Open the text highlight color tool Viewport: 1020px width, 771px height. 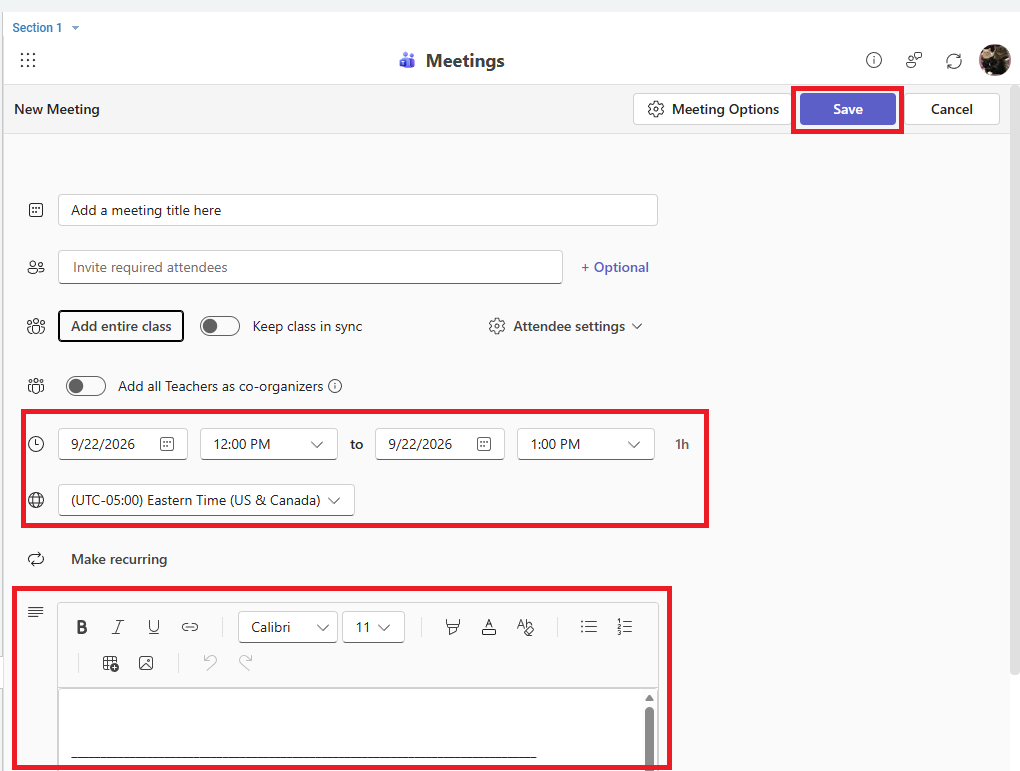(x=453, y=627)
